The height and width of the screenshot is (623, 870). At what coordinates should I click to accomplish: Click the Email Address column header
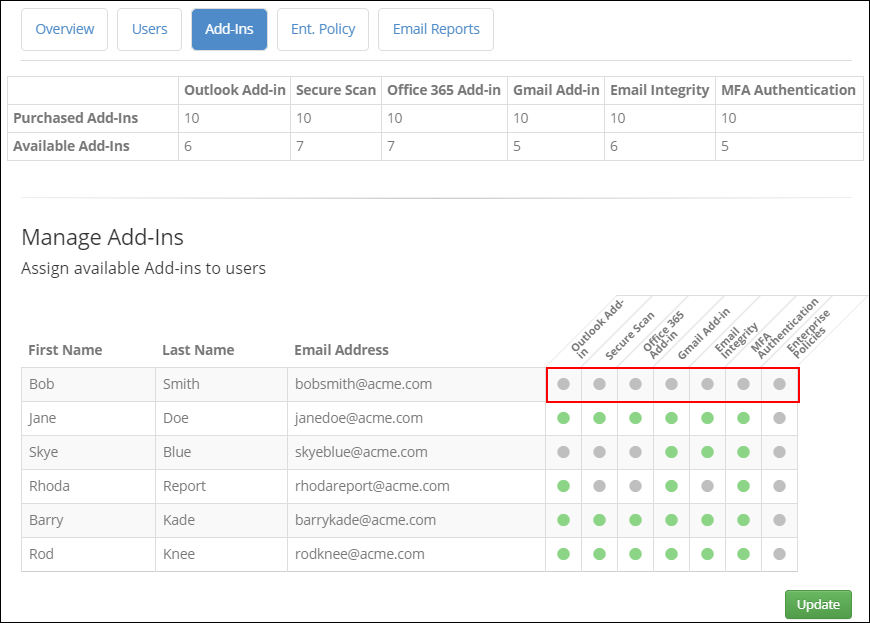[341, 350]
